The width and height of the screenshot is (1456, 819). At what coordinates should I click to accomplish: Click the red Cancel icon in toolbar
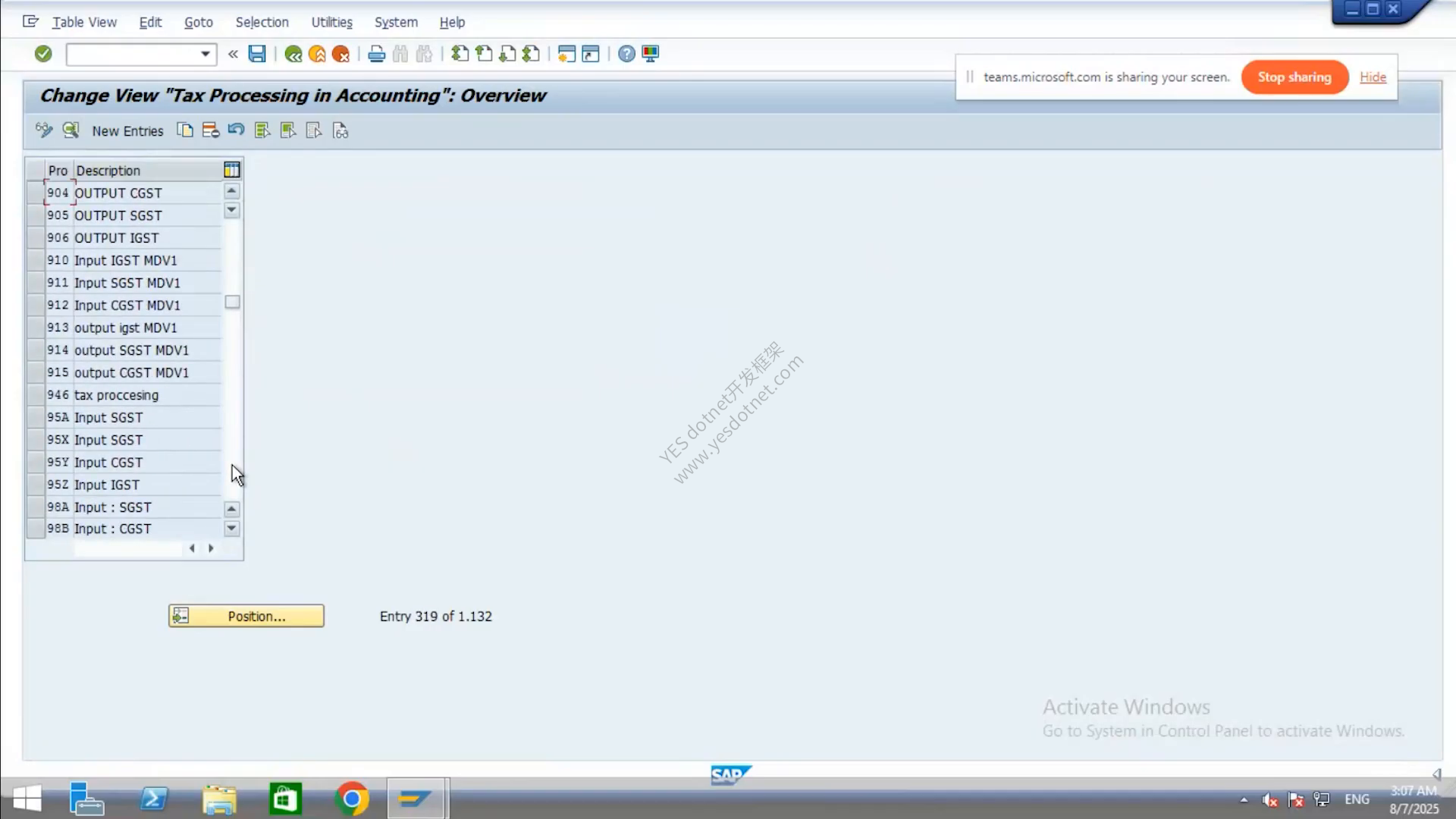click(x=341, y=54)
